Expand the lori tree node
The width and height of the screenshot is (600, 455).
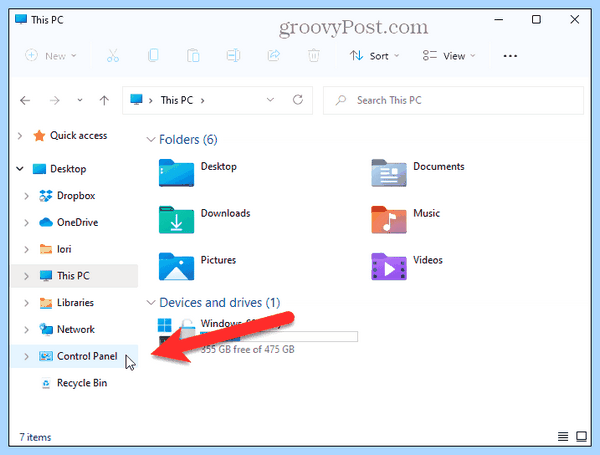point(26,250)
